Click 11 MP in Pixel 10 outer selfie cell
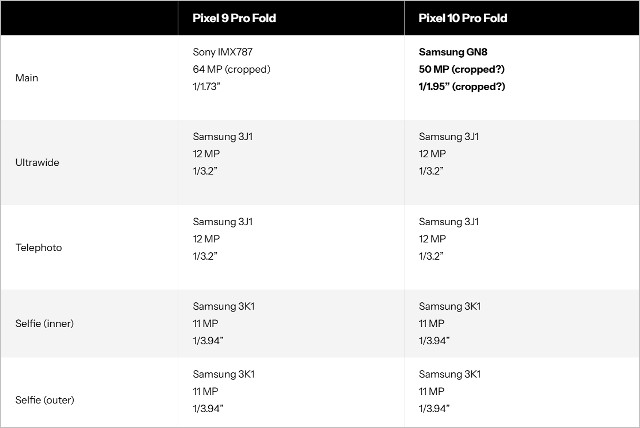 pyautogui.click(x=431, y=391)
